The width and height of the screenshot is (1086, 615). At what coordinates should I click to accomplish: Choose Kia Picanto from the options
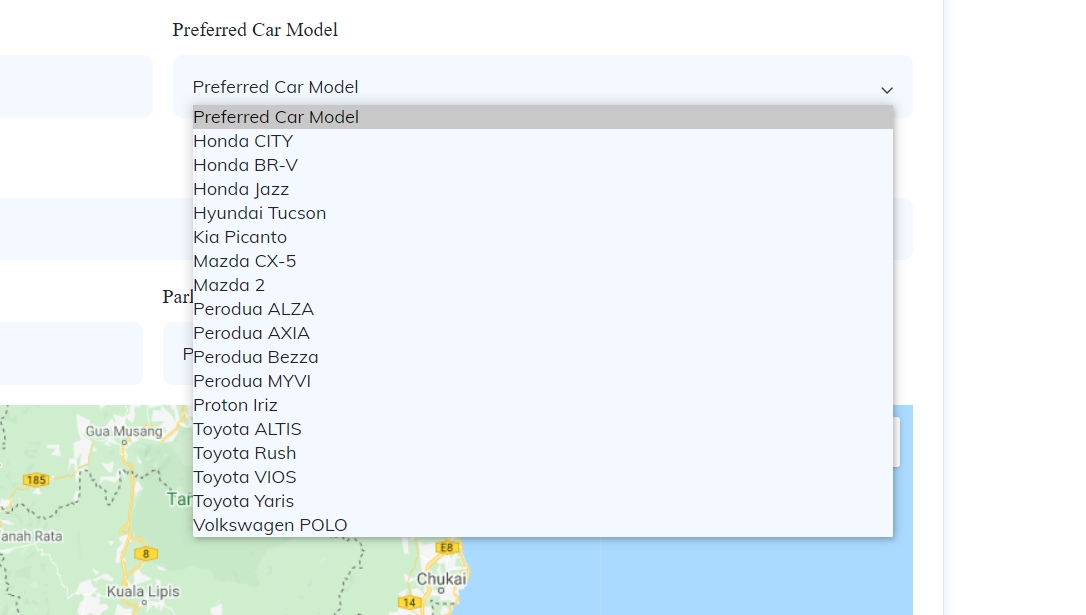[240, 237]
